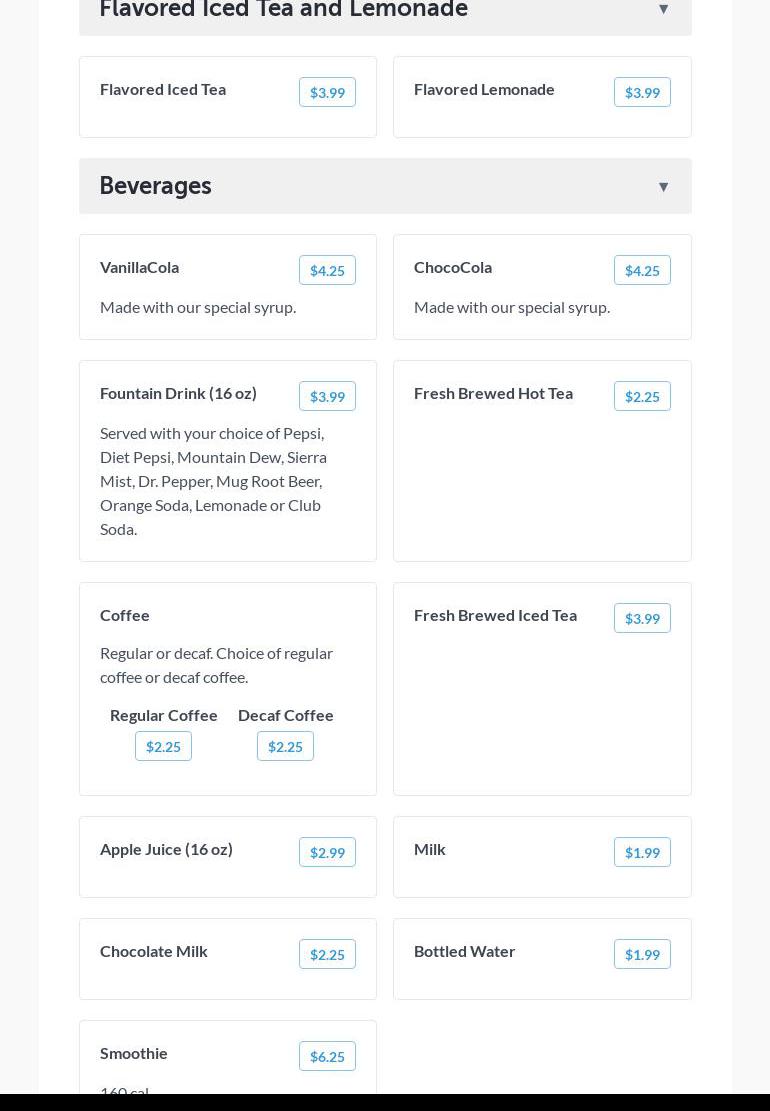This screenshot has width=770, height=1111.
Task: Pick Bottled Water $1.99 price button
Action: (642, 954)
